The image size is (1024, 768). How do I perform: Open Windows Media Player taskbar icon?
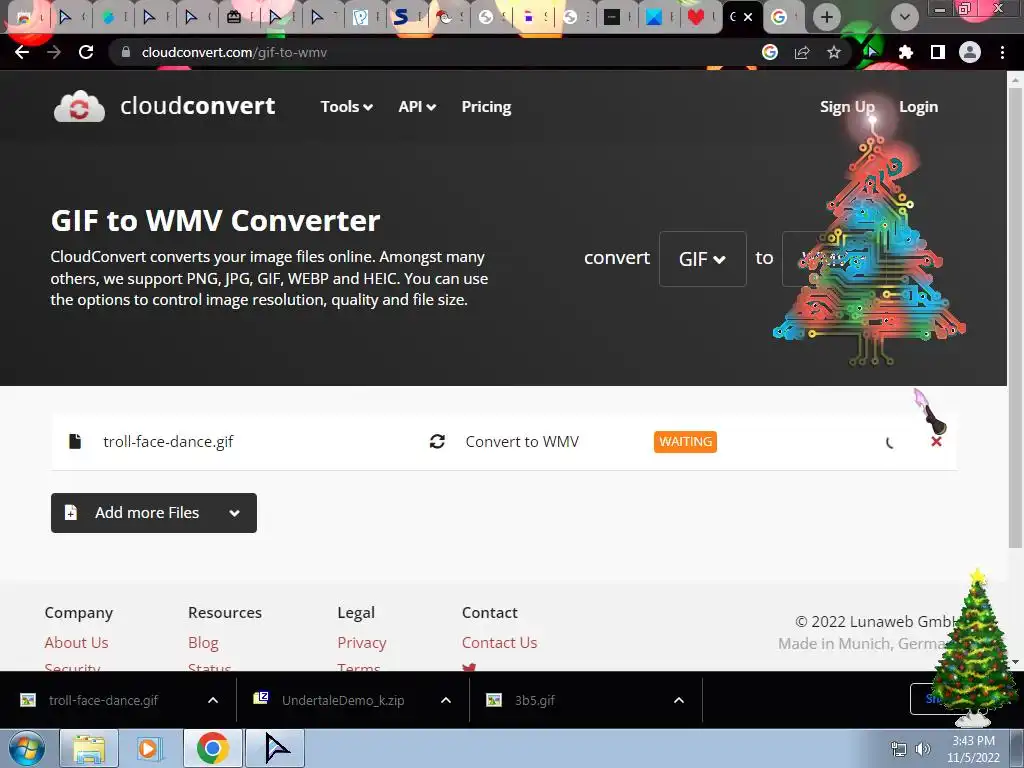click(150, 748)
